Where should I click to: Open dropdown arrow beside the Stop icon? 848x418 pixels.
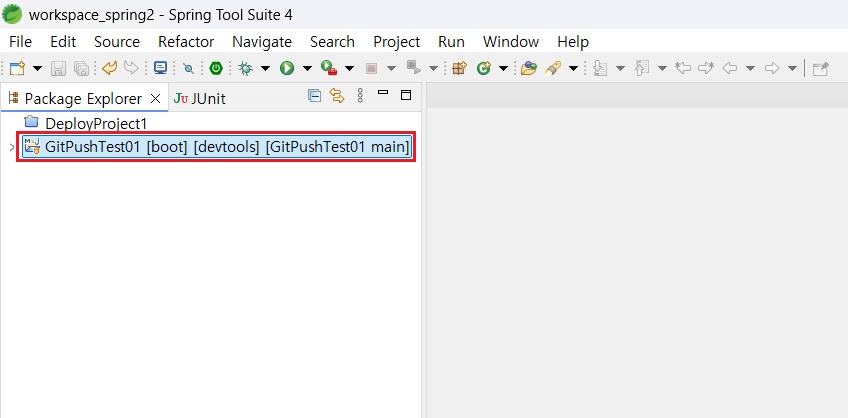[391, 68]
